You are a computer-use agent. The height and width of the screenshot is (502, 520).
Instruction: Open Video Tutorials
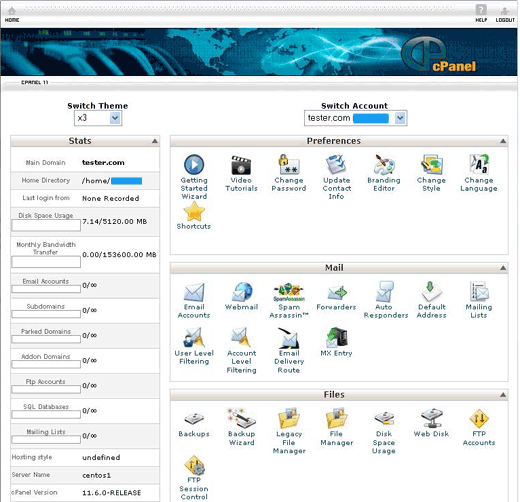241,173
